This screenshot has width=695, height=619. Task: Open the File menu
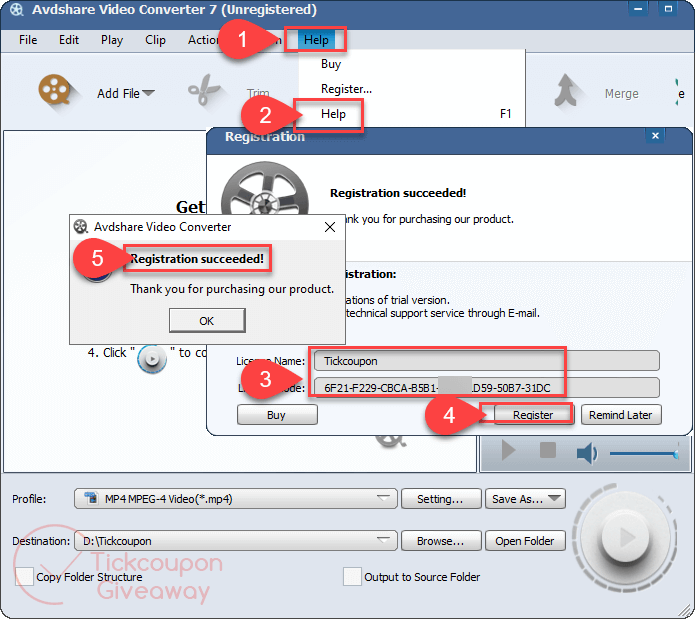pyautogui.click(x=28, y=40)
